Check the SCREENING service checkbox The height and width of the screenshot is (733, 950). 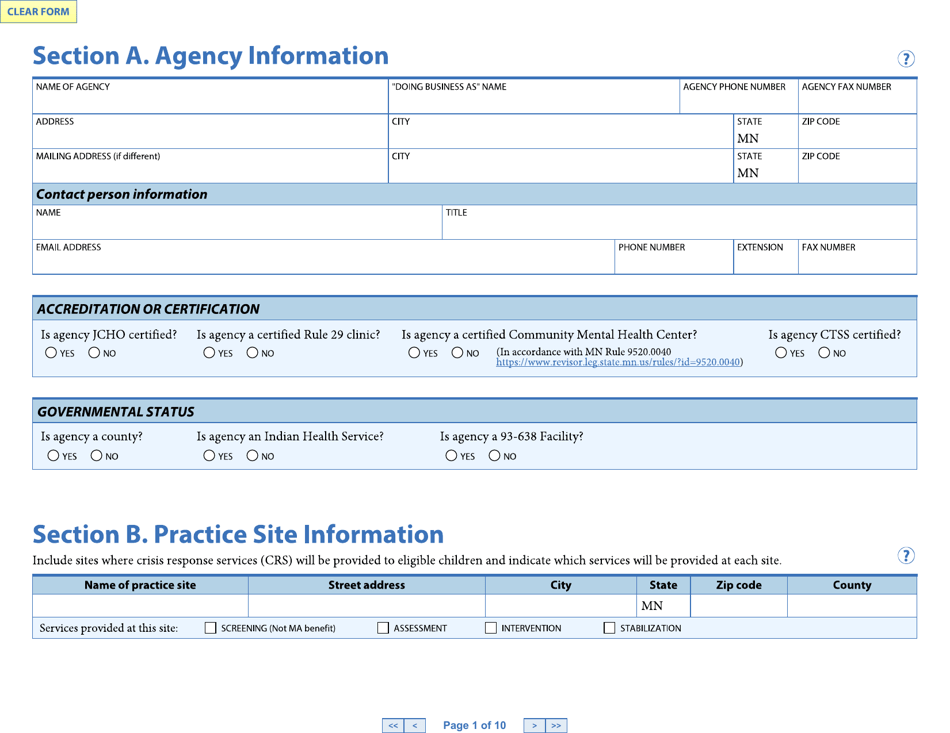210,627
